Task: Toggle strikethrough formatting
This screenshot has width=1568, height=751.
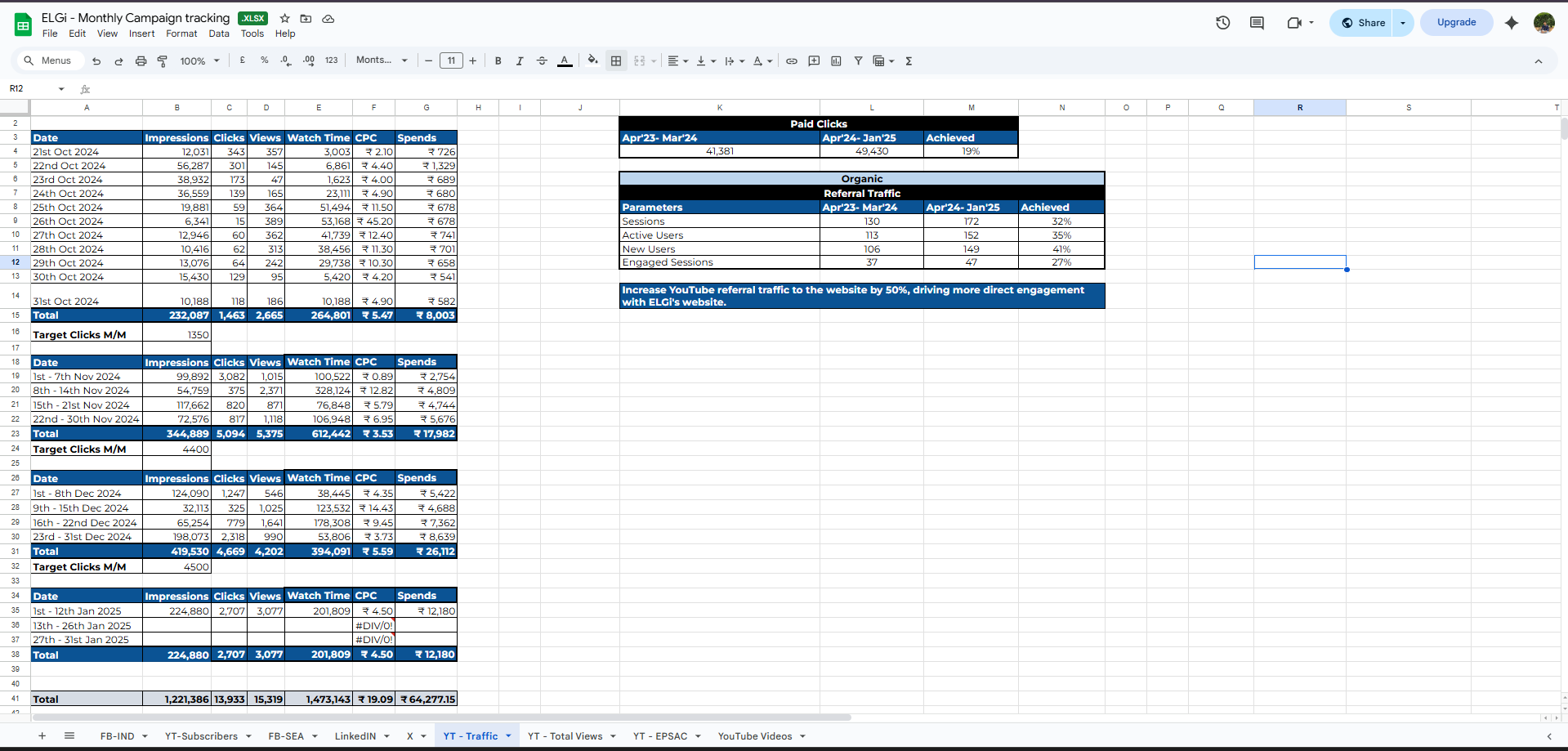Action: [x=542, y=60]
